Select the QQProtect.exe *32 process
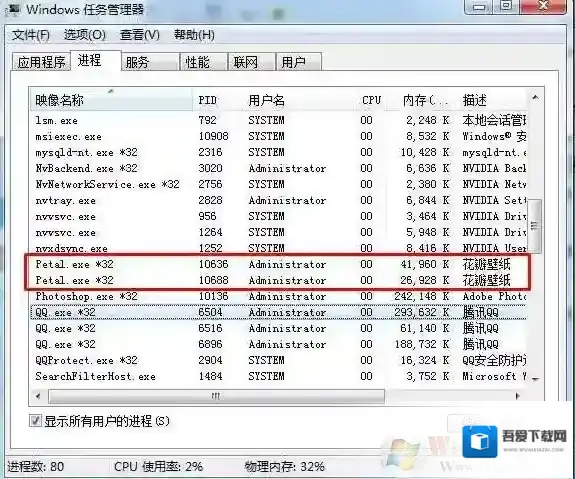575x479 pixels. 279,360
